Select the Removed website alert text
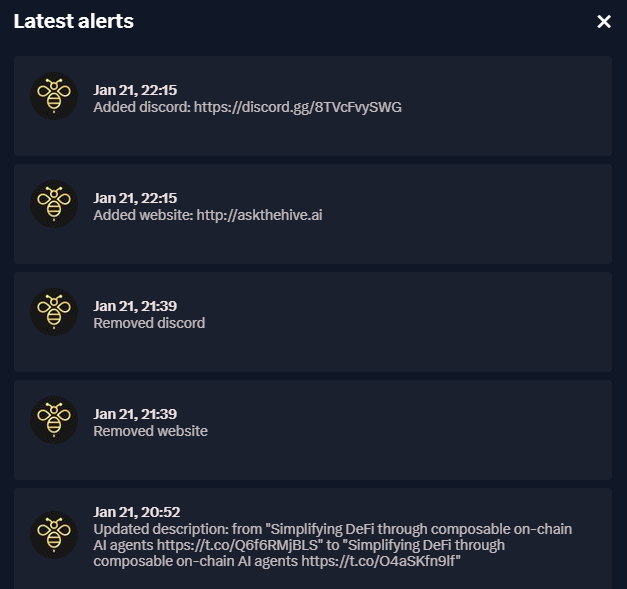The height and width of the screenshot is (589, 627). [150, 431]
